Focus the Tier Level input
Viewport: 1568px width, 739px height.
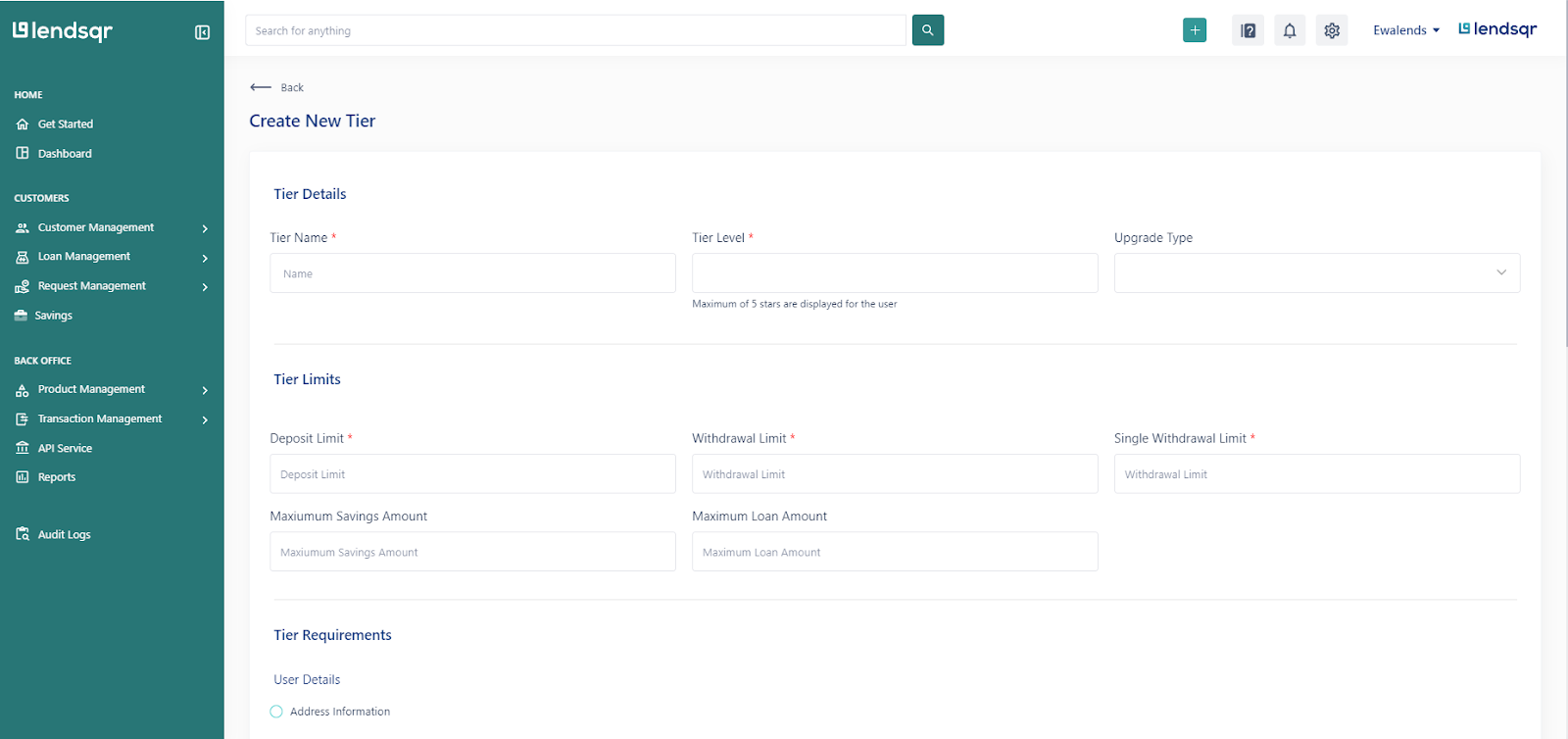point(895,273)
